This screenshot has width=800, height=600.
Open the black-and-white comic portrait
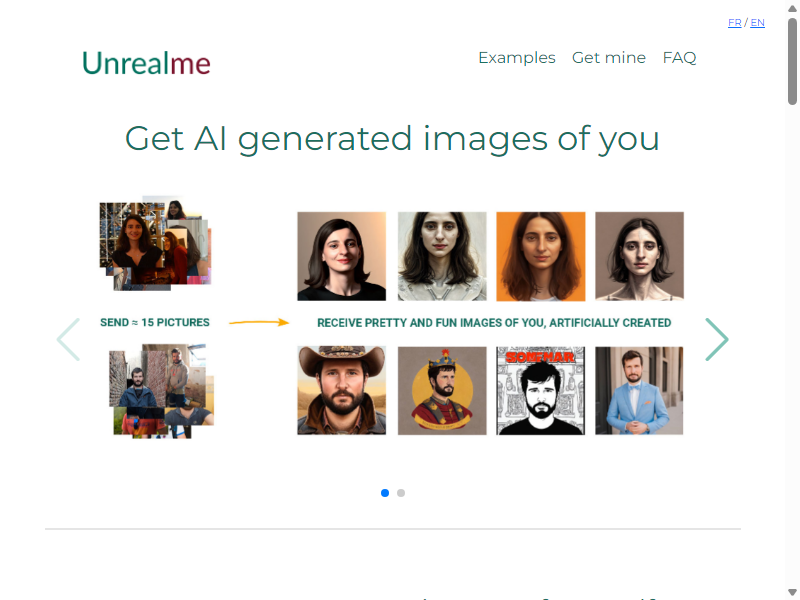point(541,390)
